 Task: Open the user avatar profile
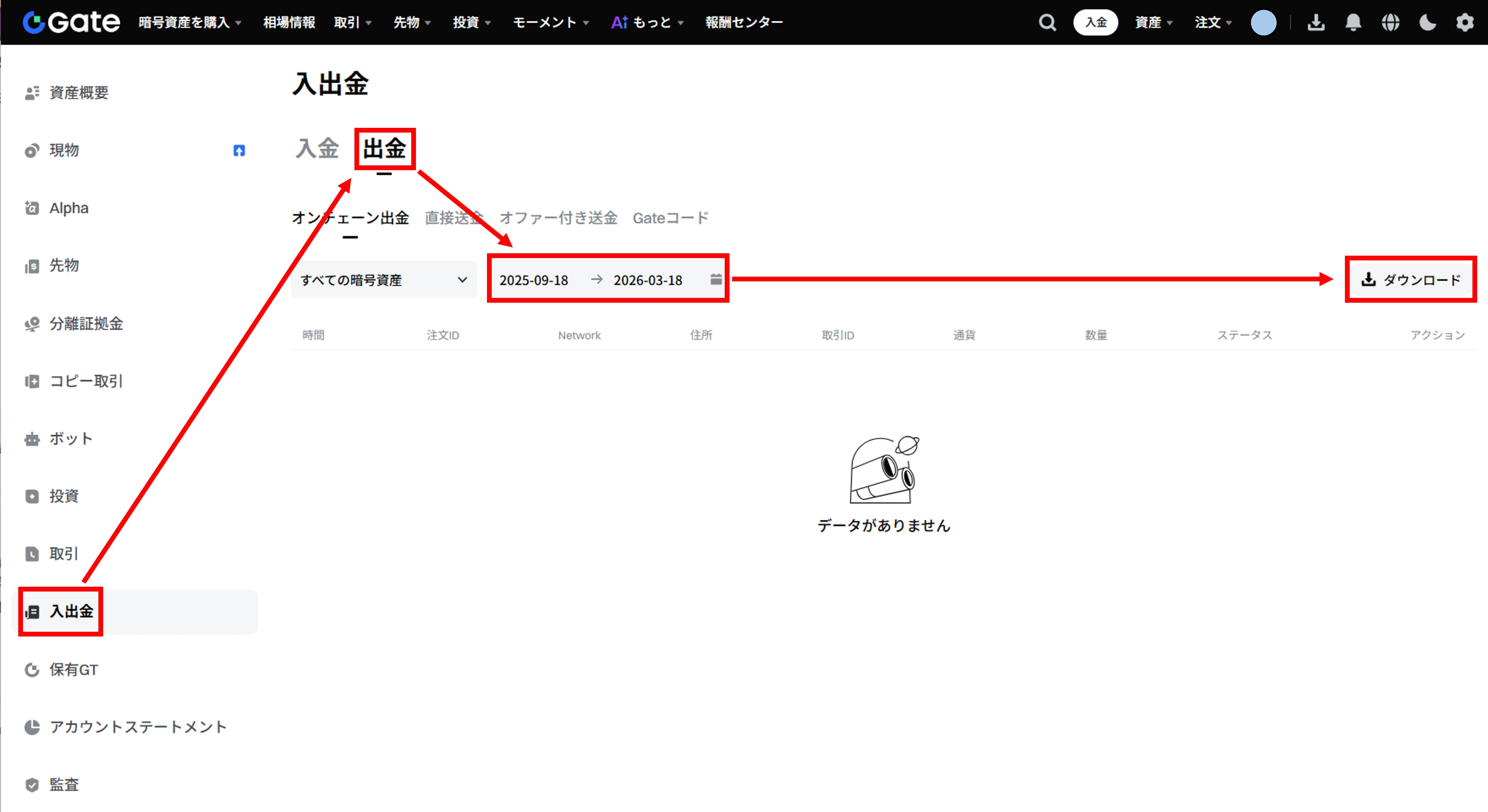1263,23
